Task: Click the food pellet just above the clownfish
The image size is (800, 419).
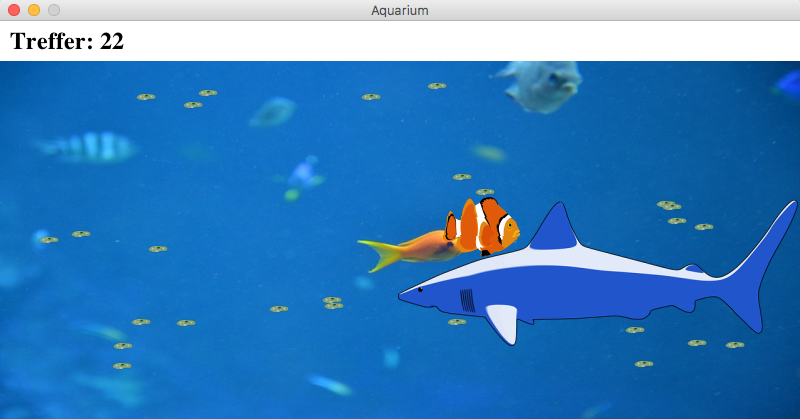Action: [485, 192]
